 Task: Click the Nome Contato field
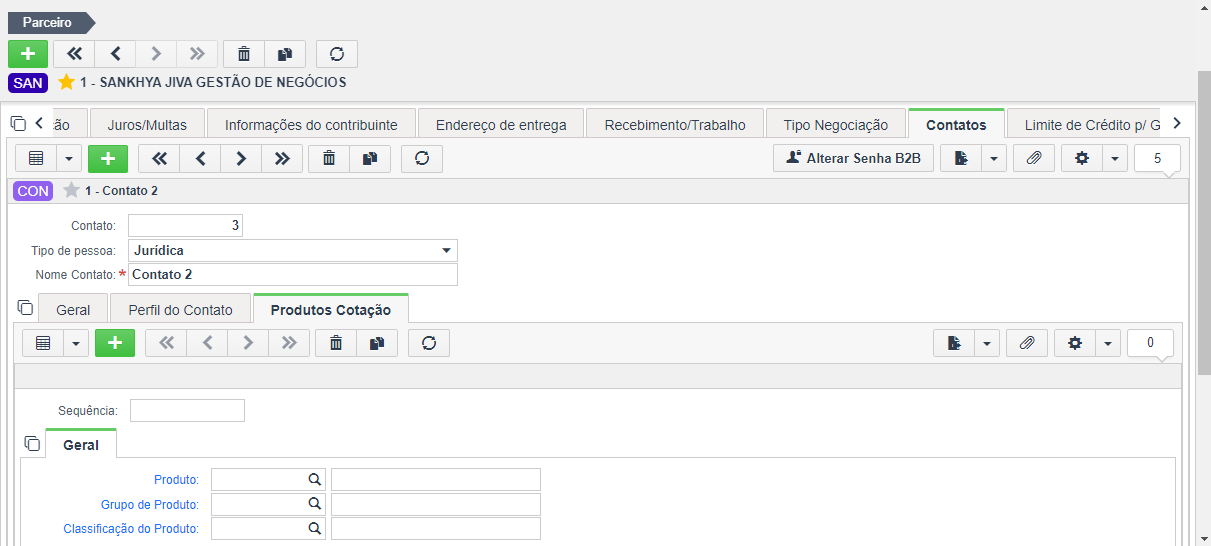pyautogui.click(x=293, y=275)
